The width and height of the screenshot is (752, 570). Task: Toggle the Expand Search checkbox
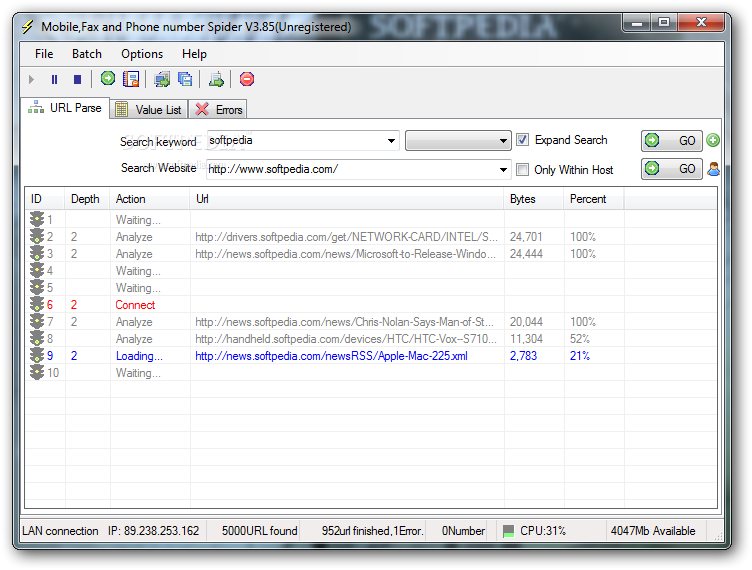click(x=522, y=140)
